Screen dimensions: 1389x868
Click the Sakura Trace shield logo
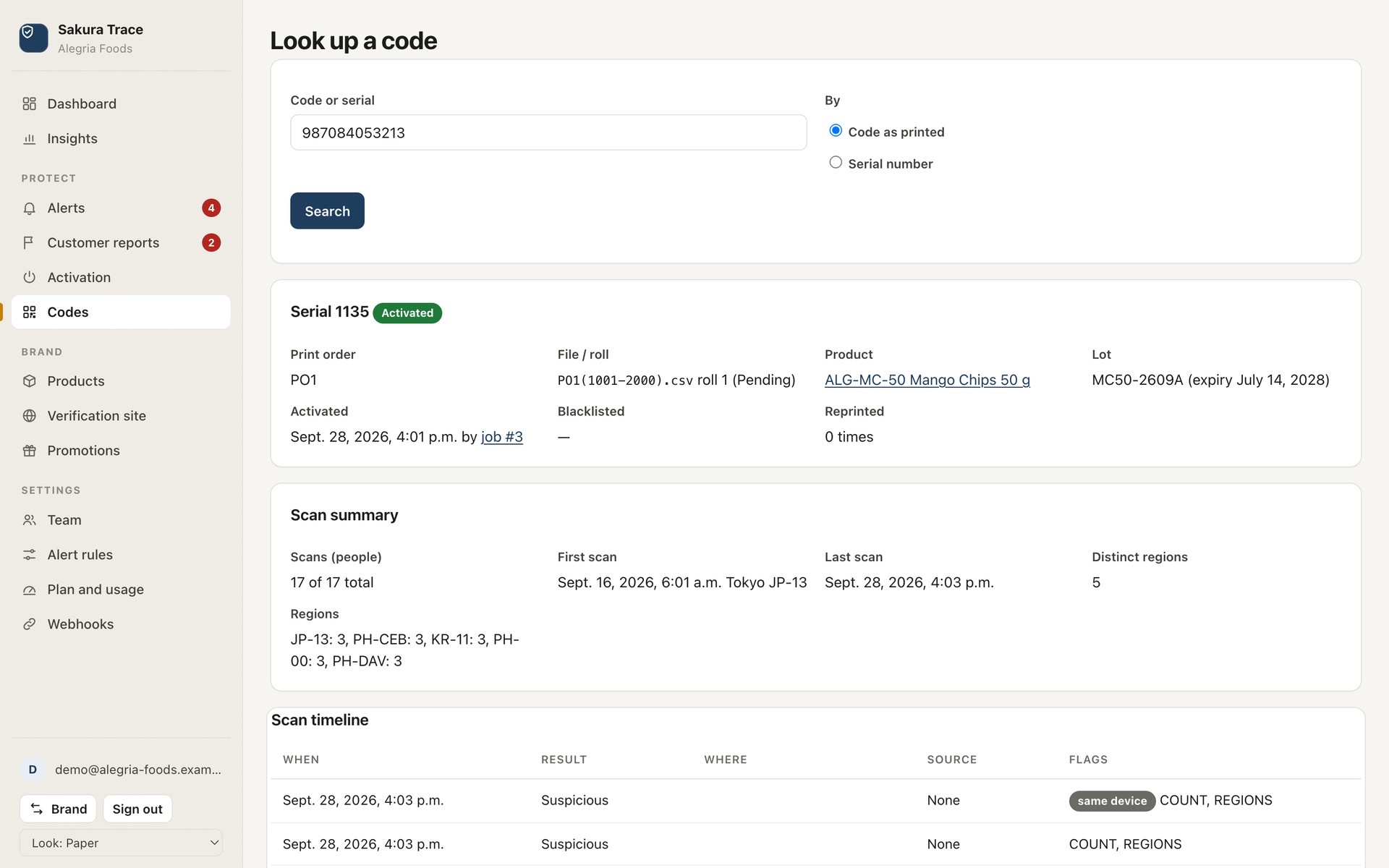click(33, 38)
